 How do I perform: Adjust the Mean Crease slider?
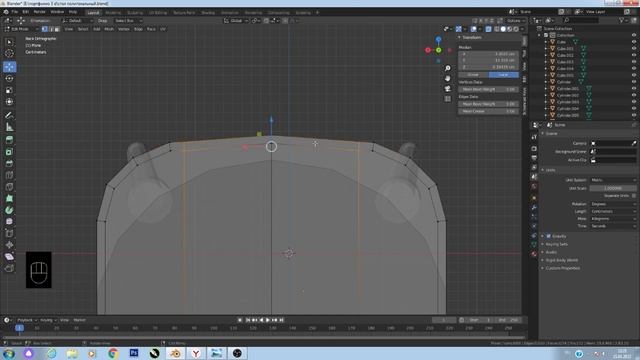(x=488, y=111)
